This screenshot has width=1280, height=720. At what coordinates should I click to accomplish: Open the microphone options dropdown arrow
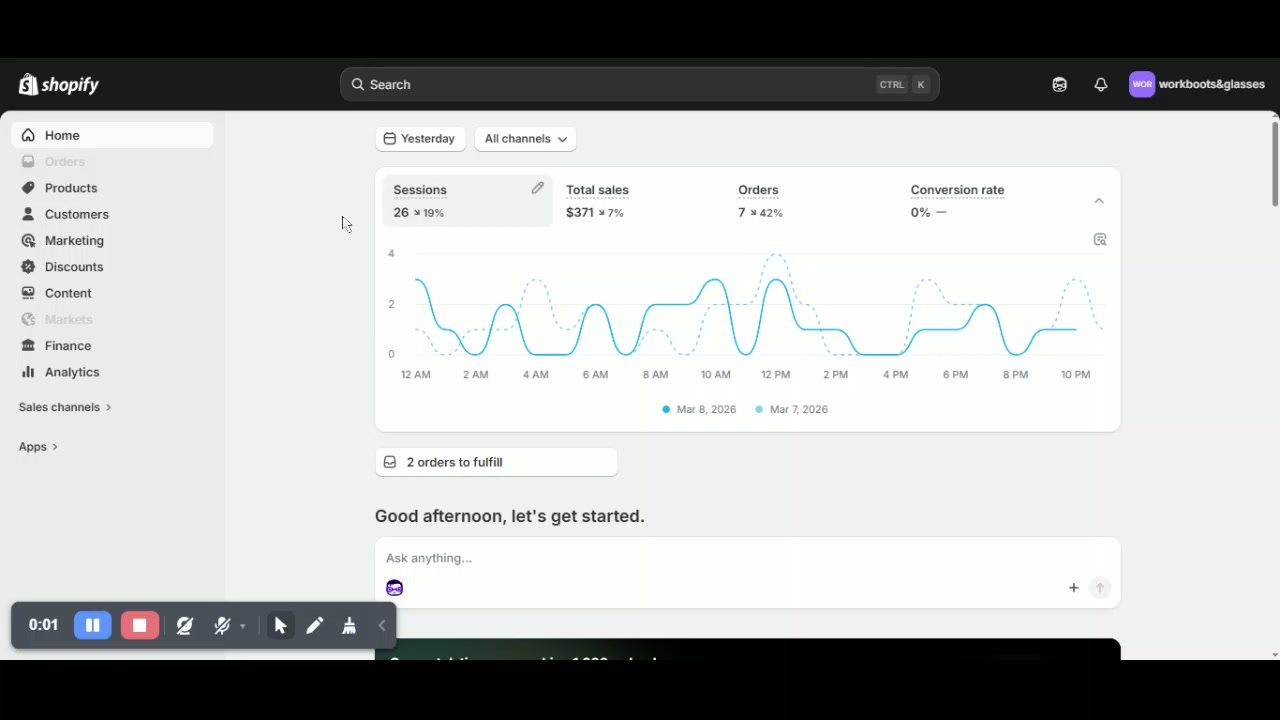click(243, 627)
